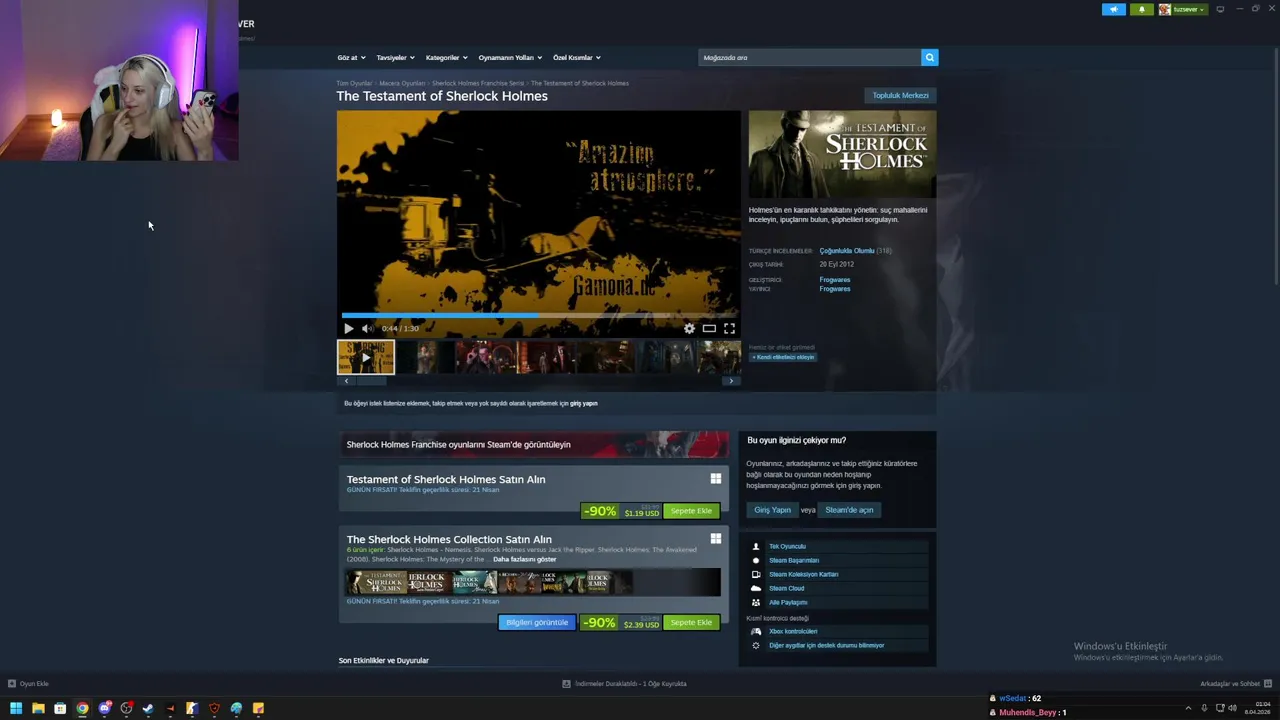Screen dimensions: 1280x720
Task: Switch to Big Picture mode icon
Action: 1220,9
